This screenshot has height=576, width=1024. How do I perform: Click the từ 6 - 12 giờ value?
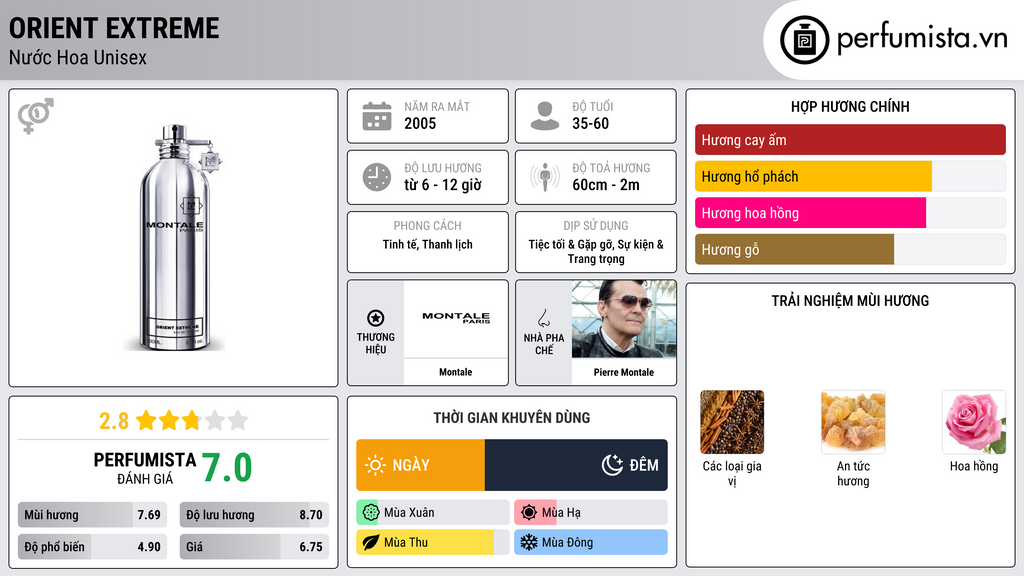pos(443,185)
